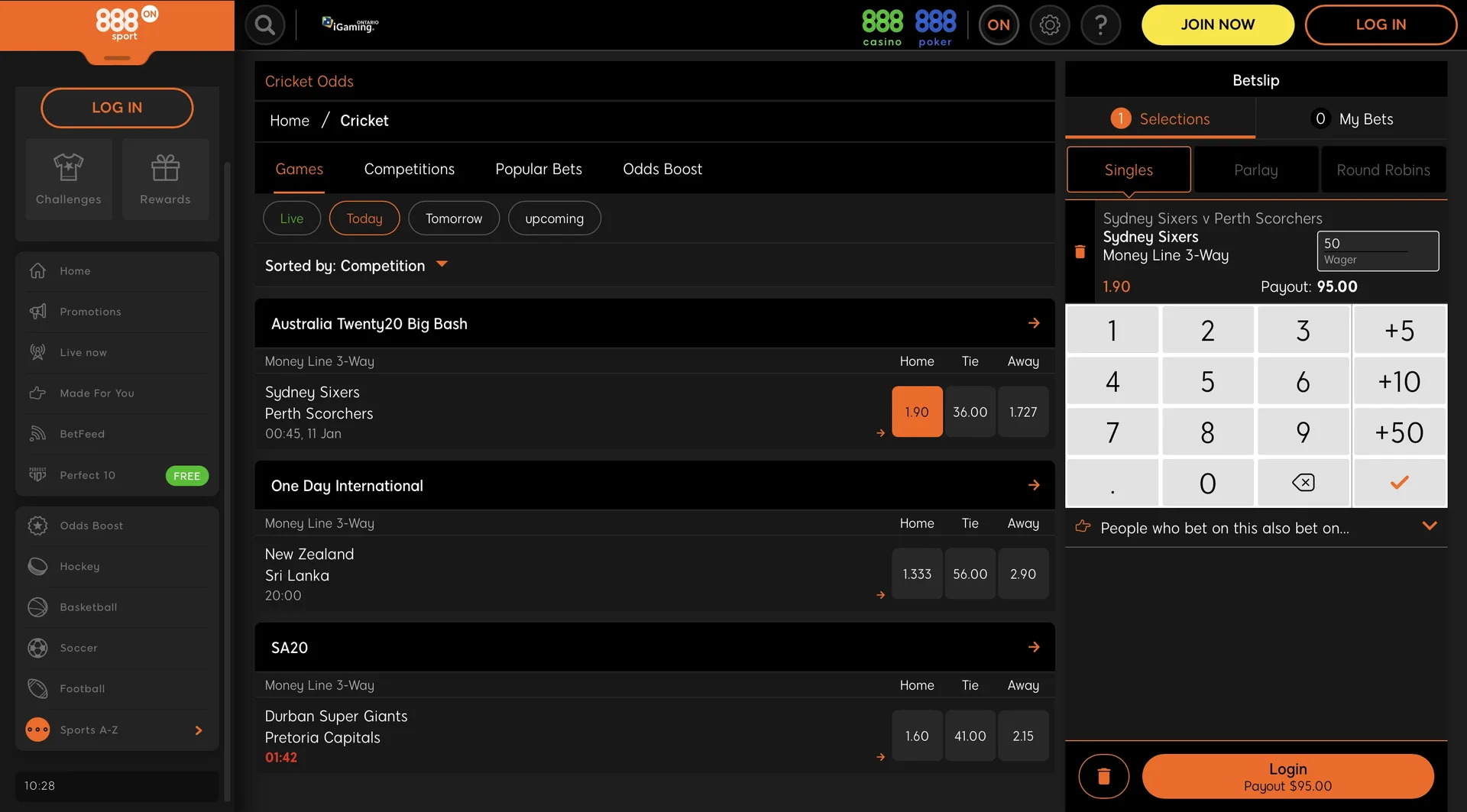Viewport: 1467px width, 812px height.
Task: Add +50 to wager
Action: (1399, 432)
